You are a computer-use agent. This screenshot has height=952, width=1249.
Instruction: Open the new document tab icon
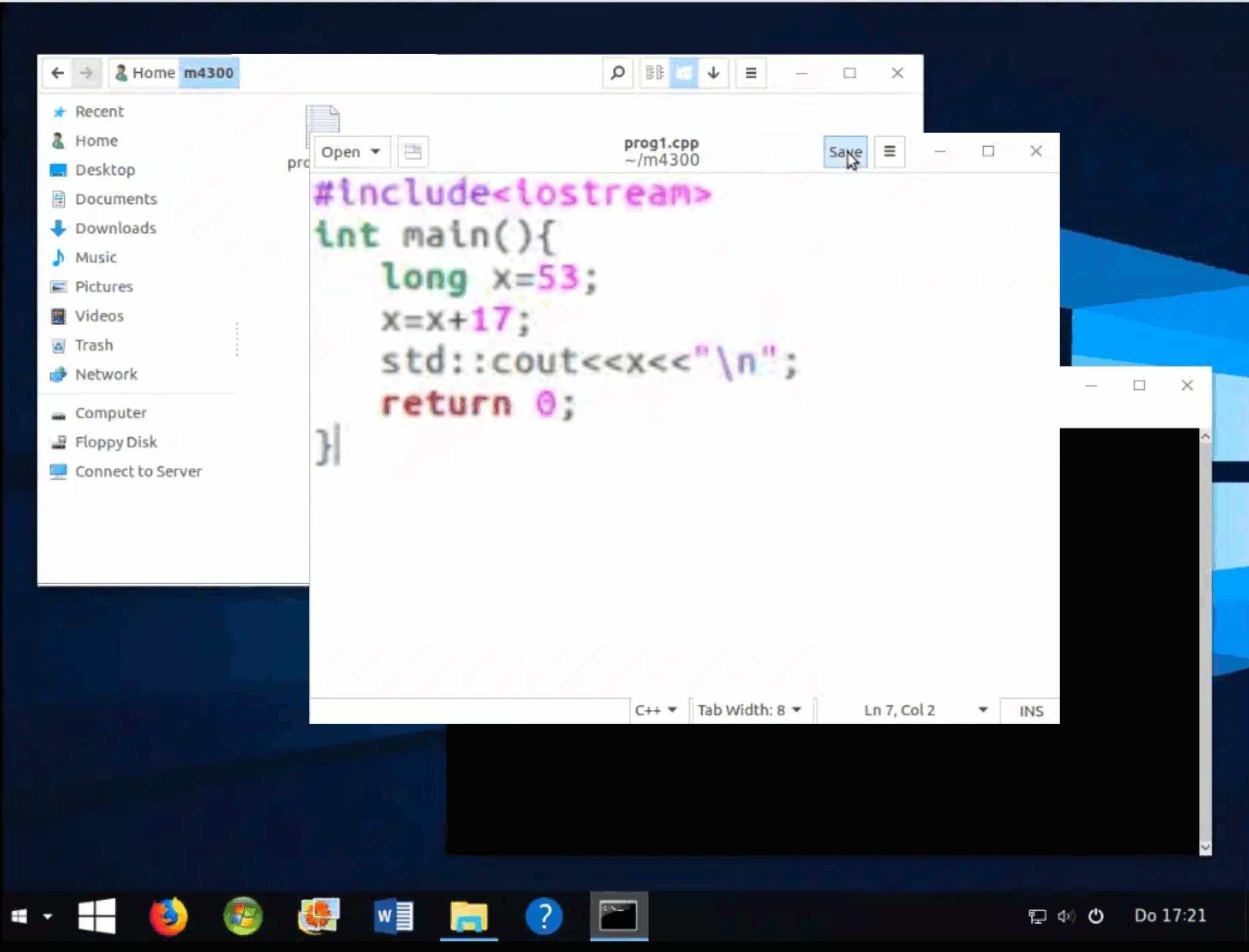(413, 152)
